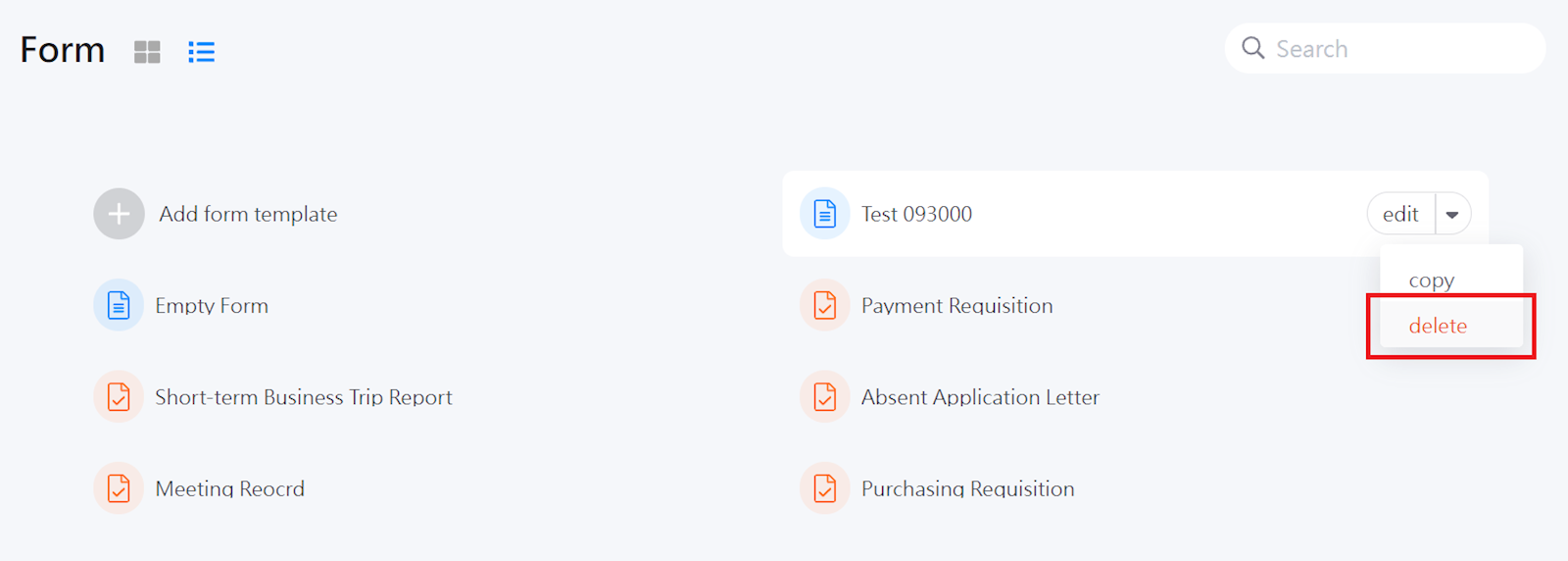This screenshot has width=1568, height=561.
Task: Click the Meeting Reocrd form icon
Action: (x=119, y=487)
